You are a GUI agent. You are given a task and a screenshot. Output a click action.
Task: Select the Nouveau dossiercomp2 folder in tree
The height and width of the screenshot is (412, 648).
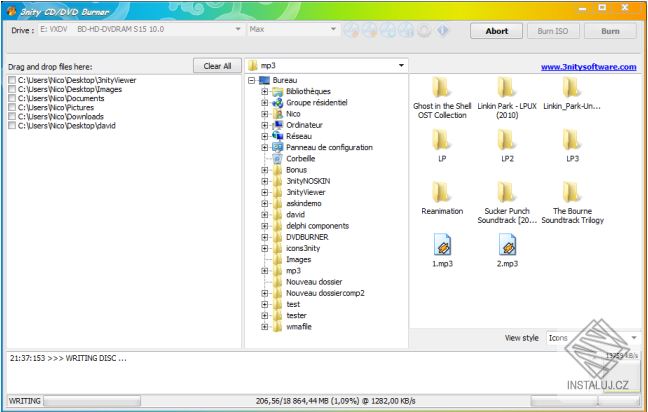pos(325,293)
